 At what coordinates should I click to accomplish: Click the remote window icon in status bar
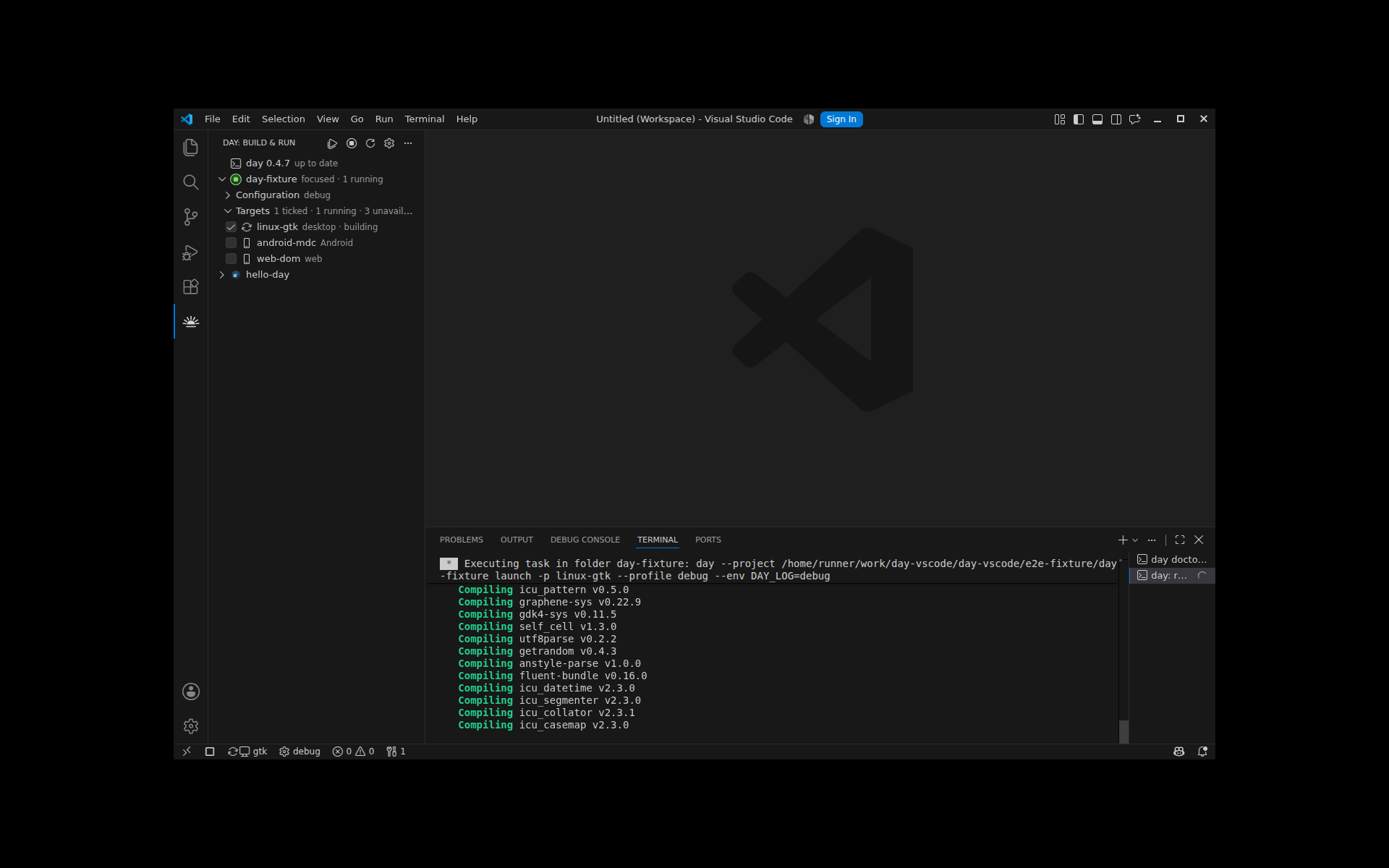(187, 752)
